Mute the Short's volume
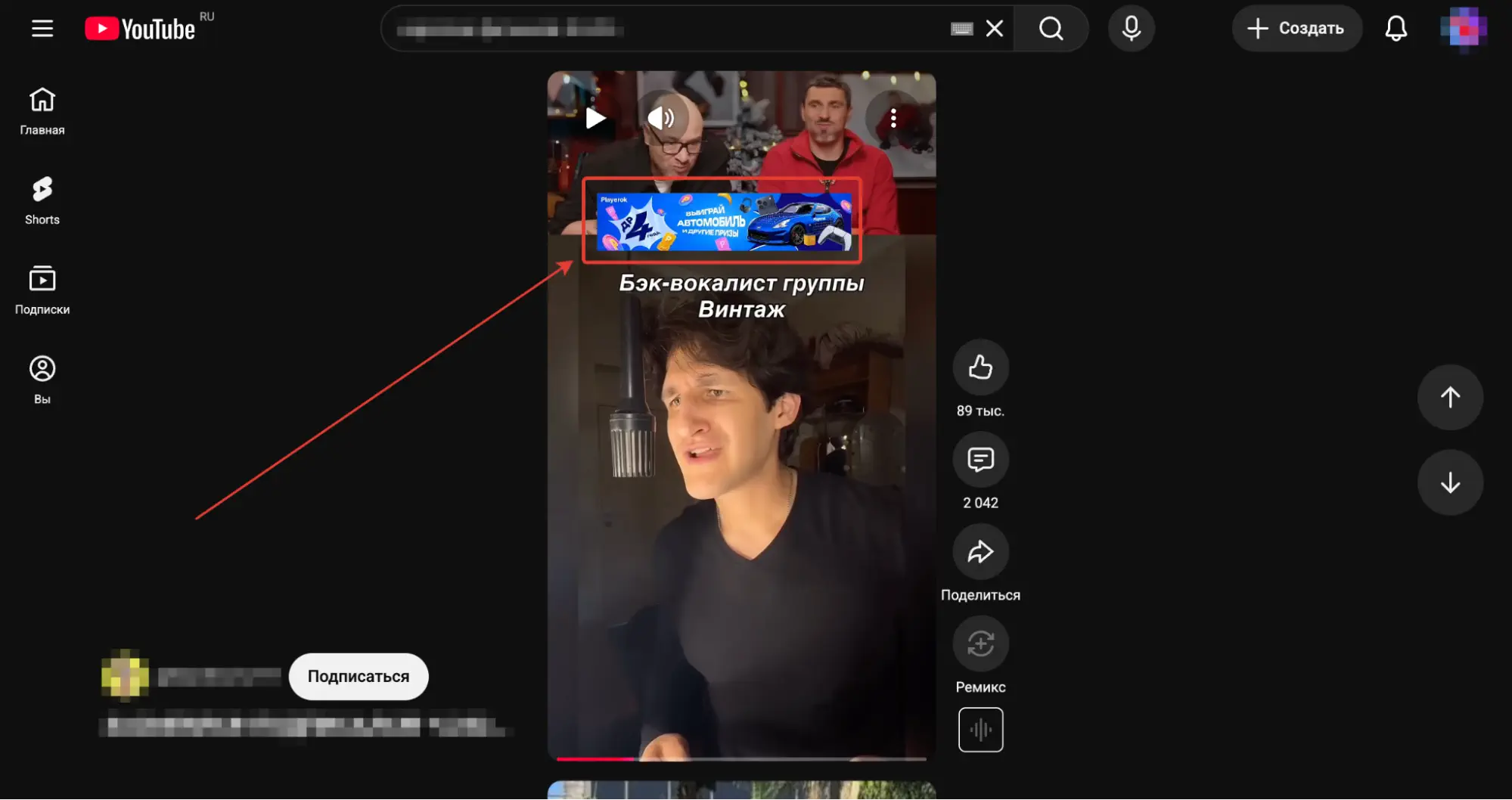 pyautogui.click(x=660, y=118)
